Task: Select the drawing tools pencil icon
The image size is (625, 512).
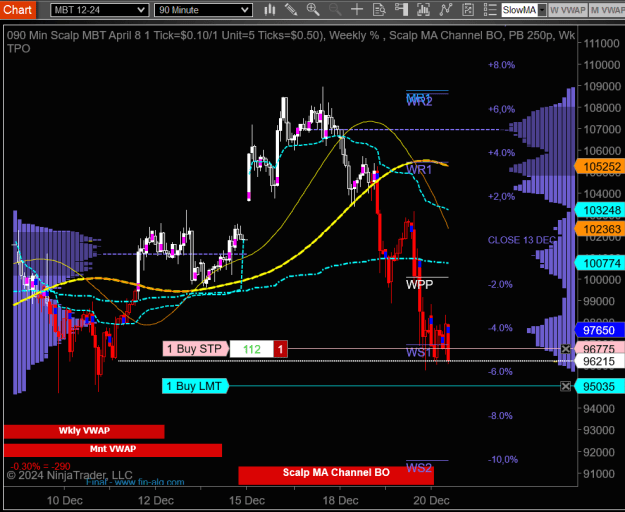Action: (x=291, y=10)
